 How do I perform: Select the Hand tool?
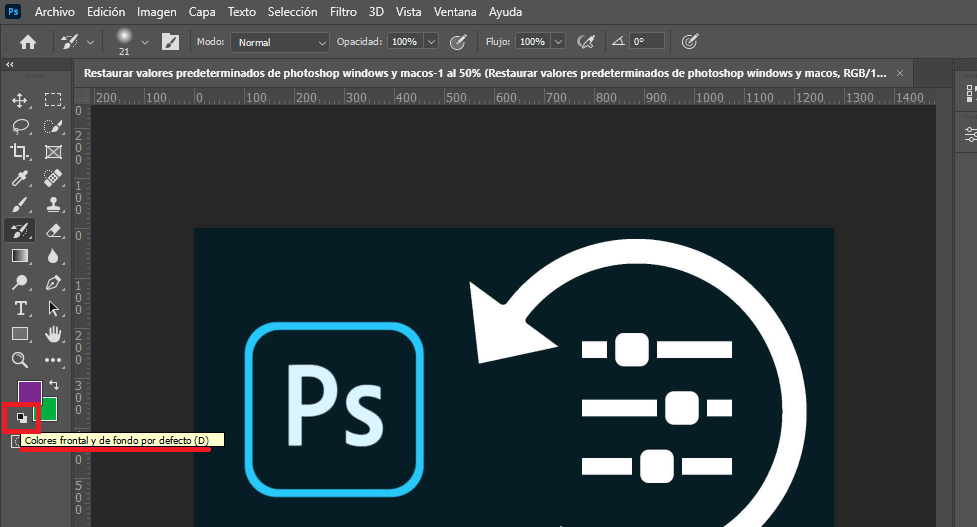click(x=53, y=335)
